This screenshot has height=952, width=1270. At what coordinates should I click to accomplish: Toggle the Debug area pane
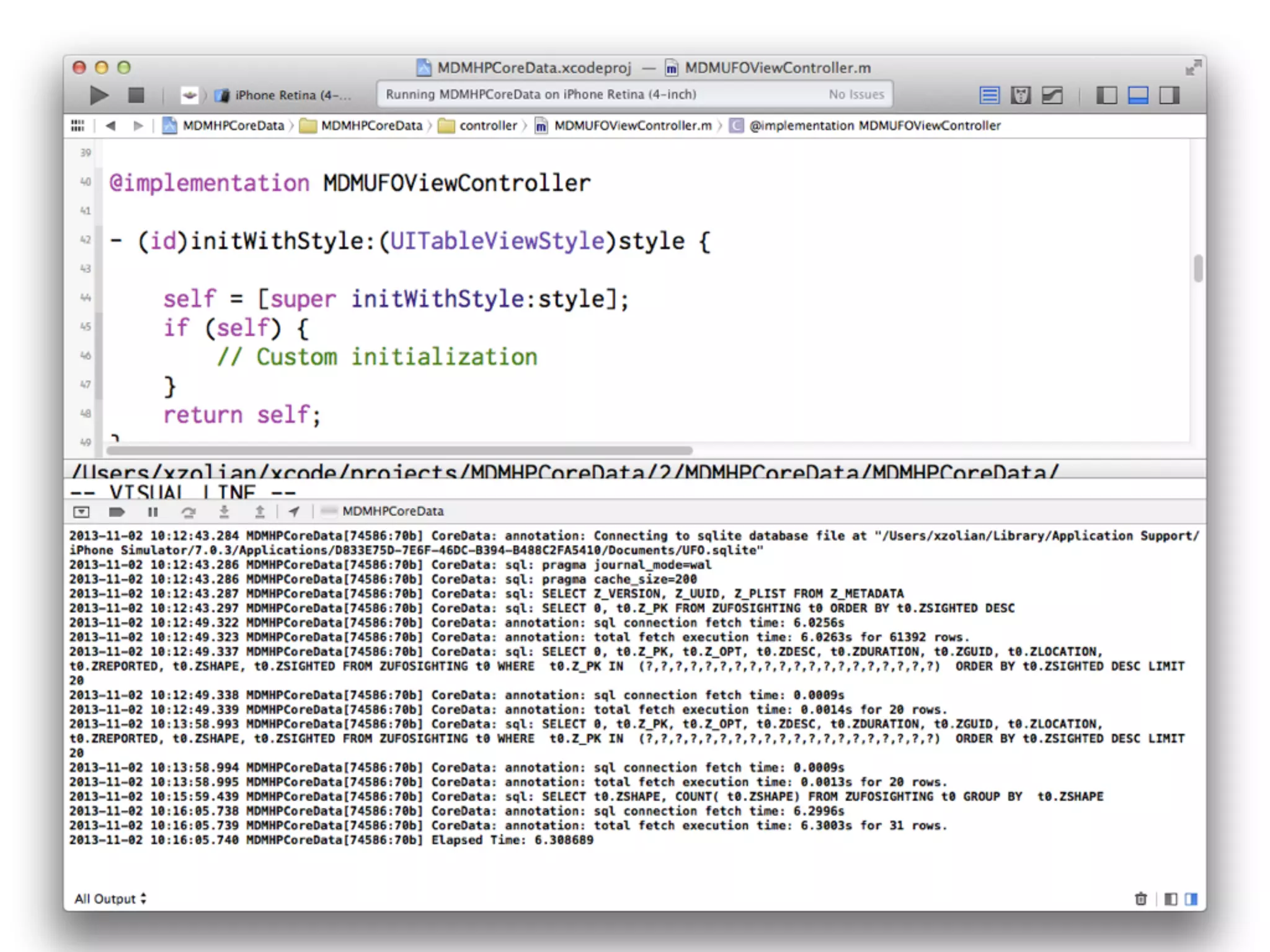coord(1138,95)
